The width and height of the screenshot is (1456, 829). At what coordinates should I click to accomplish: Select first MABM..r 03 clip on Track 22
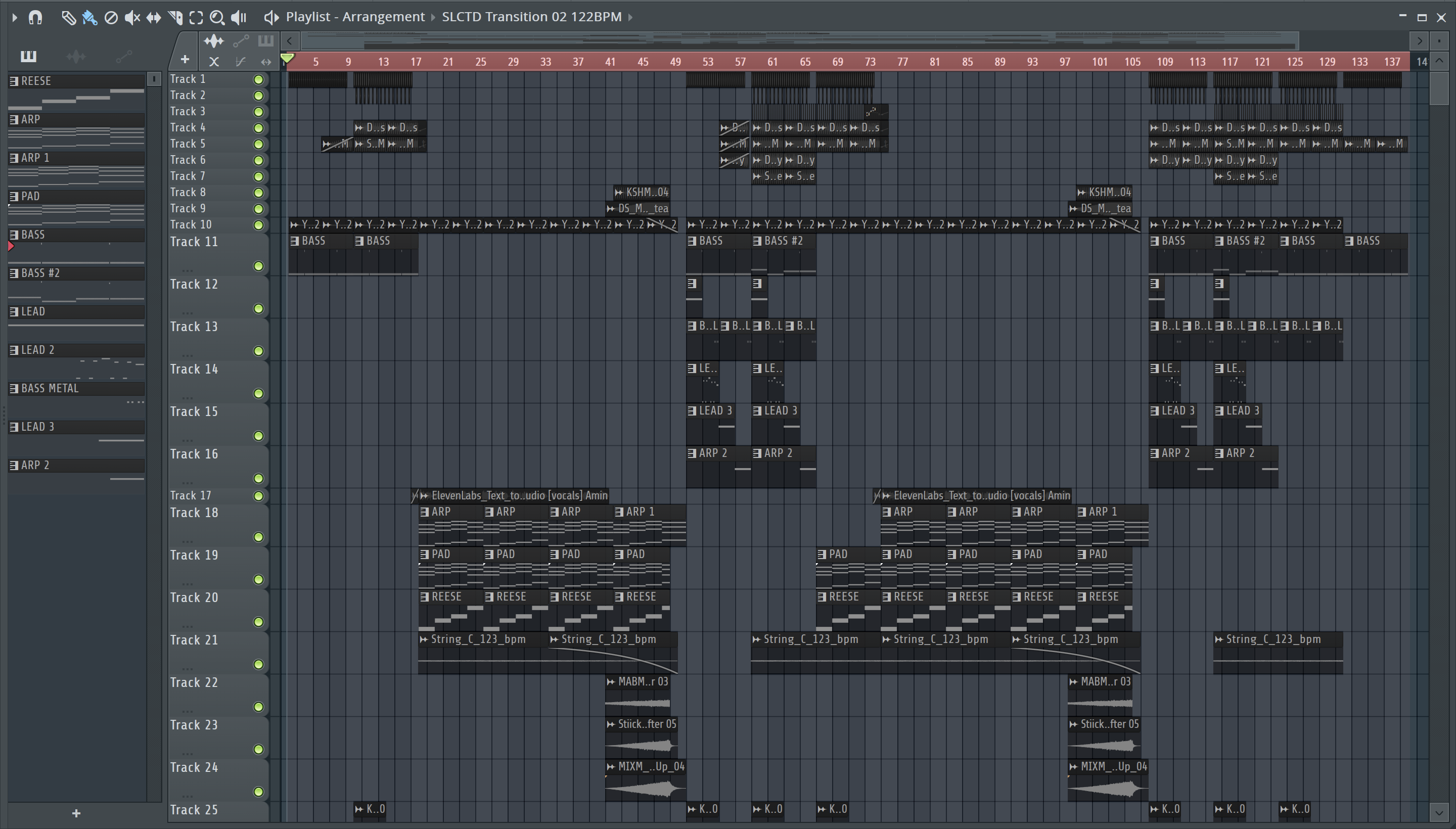(638, 695)
